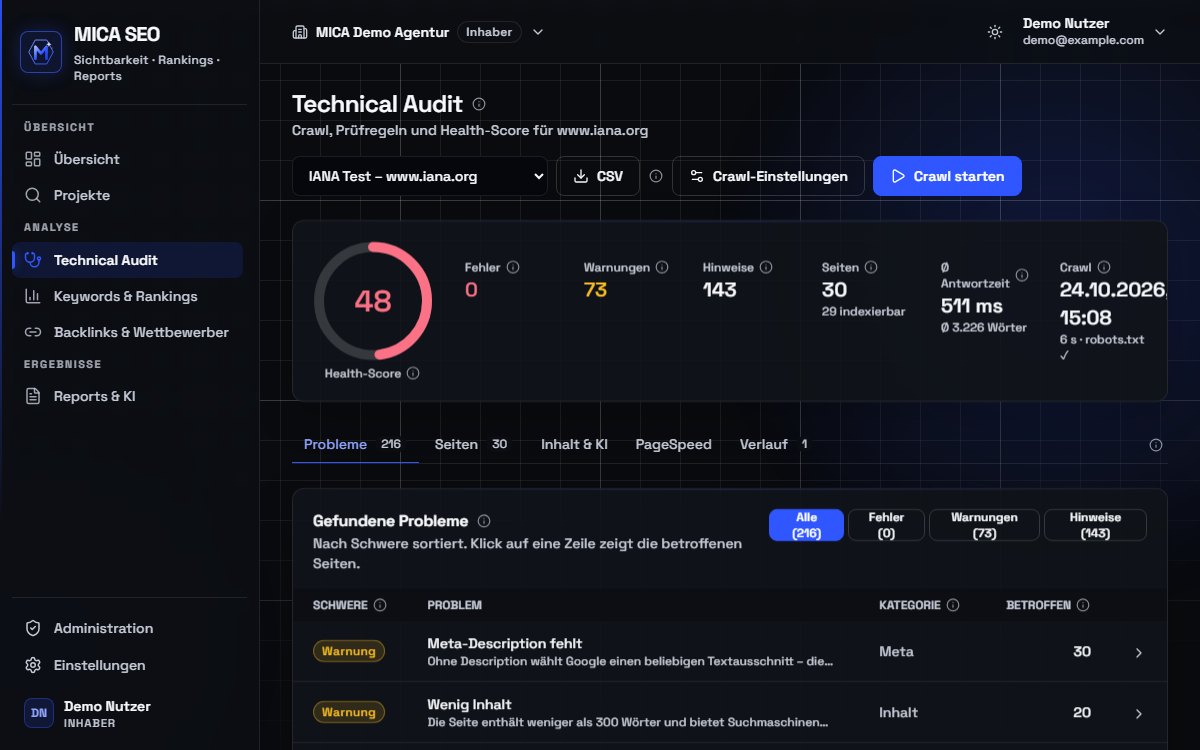This screenshot has height=750, width=1200.
Task: Click the DN user avatar badge
Action: pos(39,713)
